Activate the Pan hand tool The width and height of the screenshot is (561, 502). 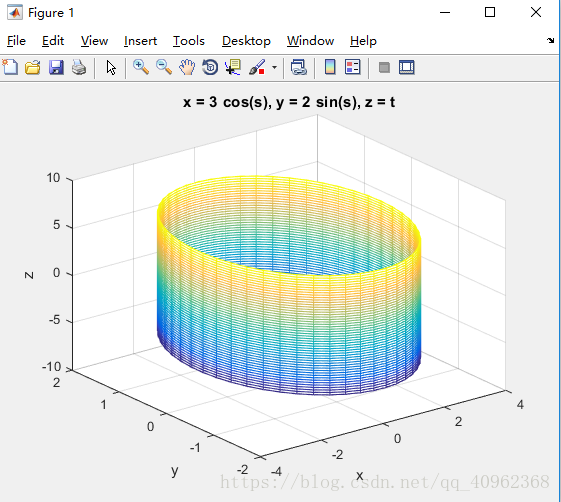click(x=187, y=67)
